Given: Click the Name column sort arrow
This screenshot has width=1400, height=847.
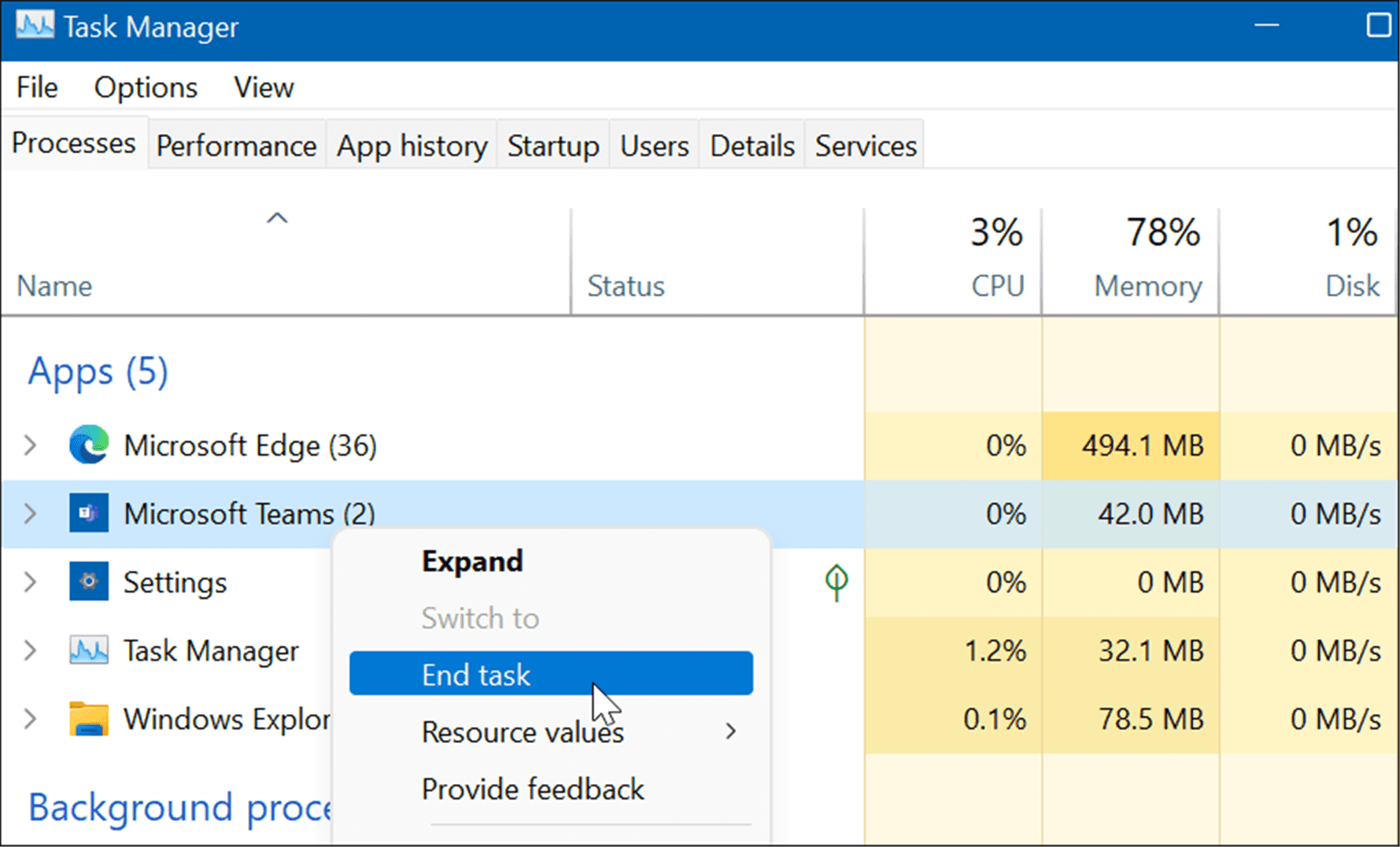Looking at the screenshot, I should click(276, 218).
